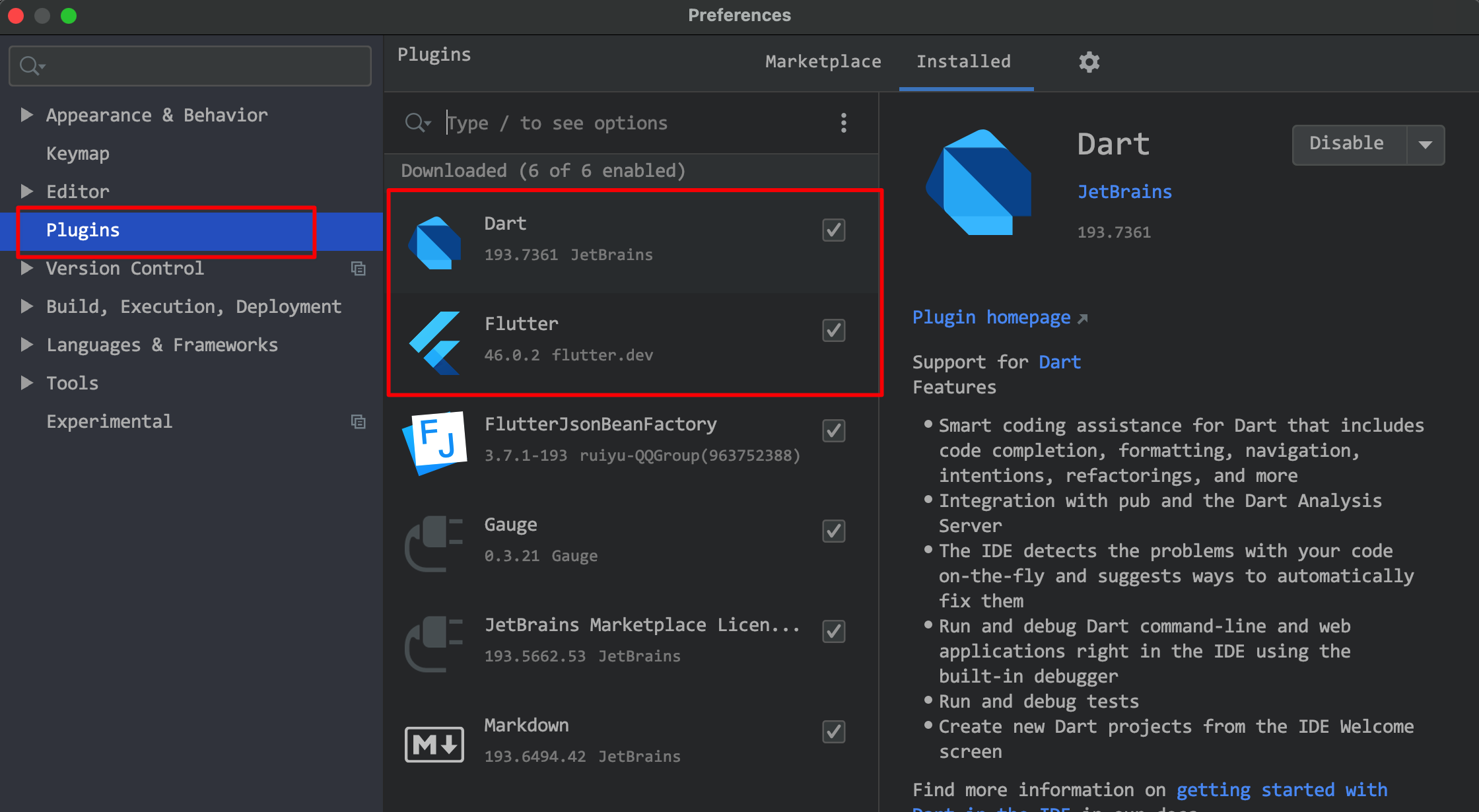Click the JetBrains Marketplace Licensing plug icon

click(434, 644)
